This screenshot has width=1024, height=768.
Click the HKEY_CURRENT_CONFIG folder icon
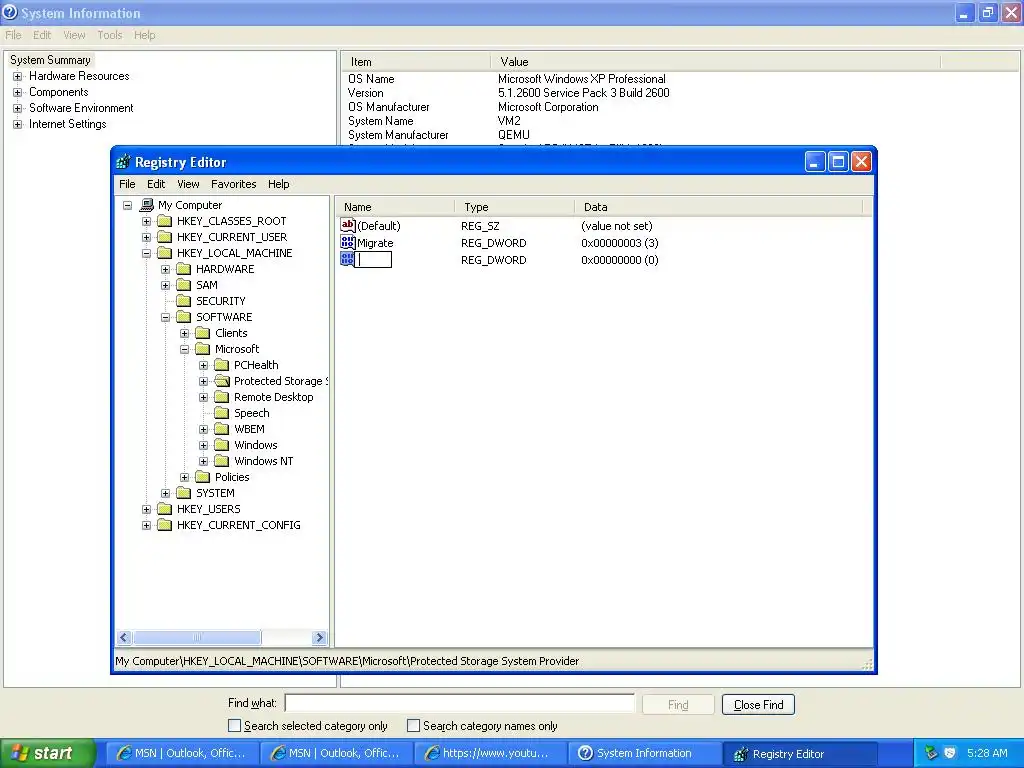click(x=165, y=525)
